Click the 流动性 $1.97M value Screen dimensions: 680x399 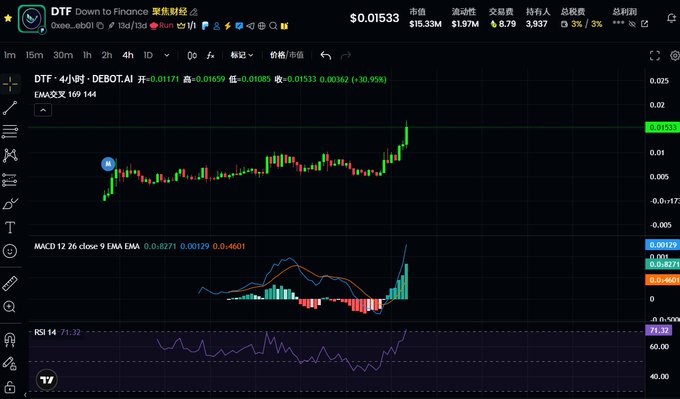click(x=465, y=24)
